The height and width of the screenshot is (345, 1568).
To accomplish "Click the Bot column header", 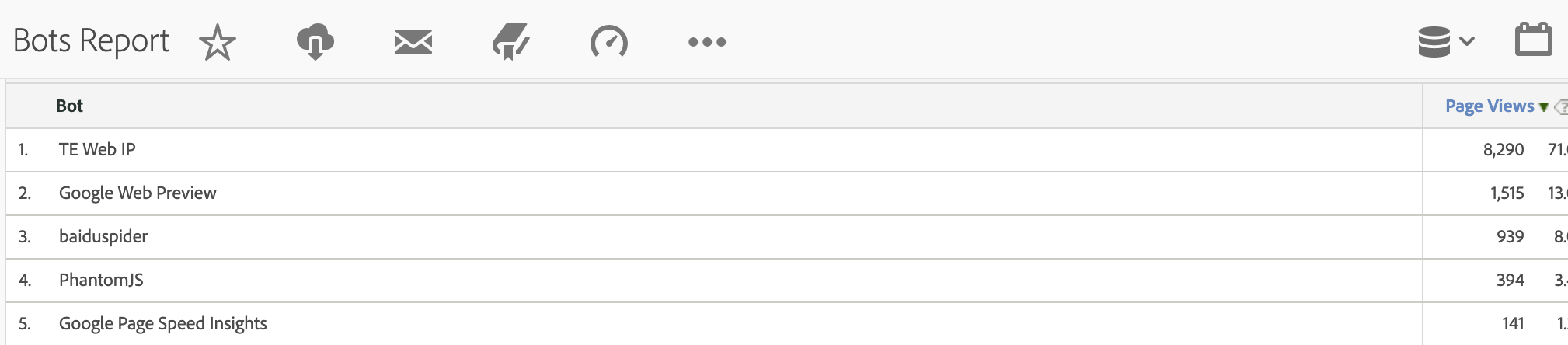I will [x=69, y=106].
